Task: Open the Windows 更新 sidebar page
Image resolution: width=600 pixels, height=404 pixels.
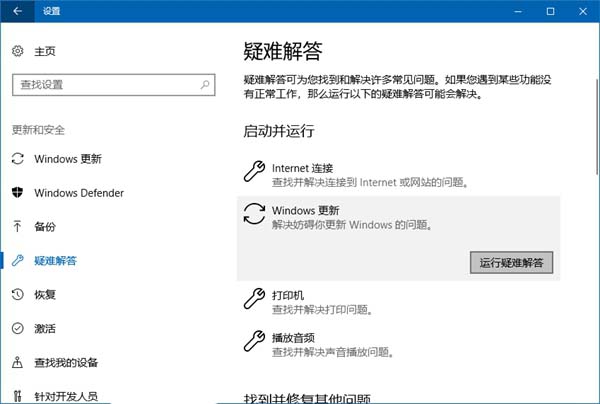Action: [x=67, y=159]
